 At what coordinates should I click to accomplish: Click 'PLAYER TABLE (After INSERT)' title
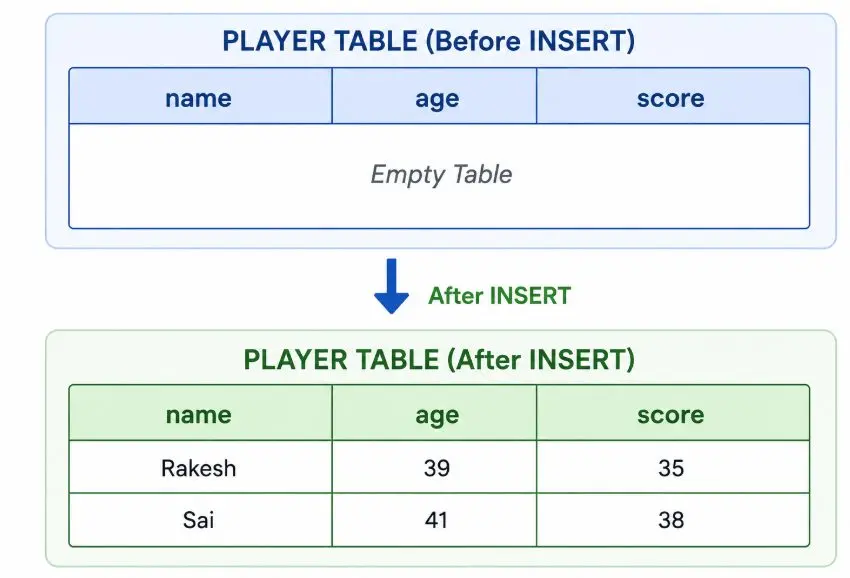tap(439, 359)
